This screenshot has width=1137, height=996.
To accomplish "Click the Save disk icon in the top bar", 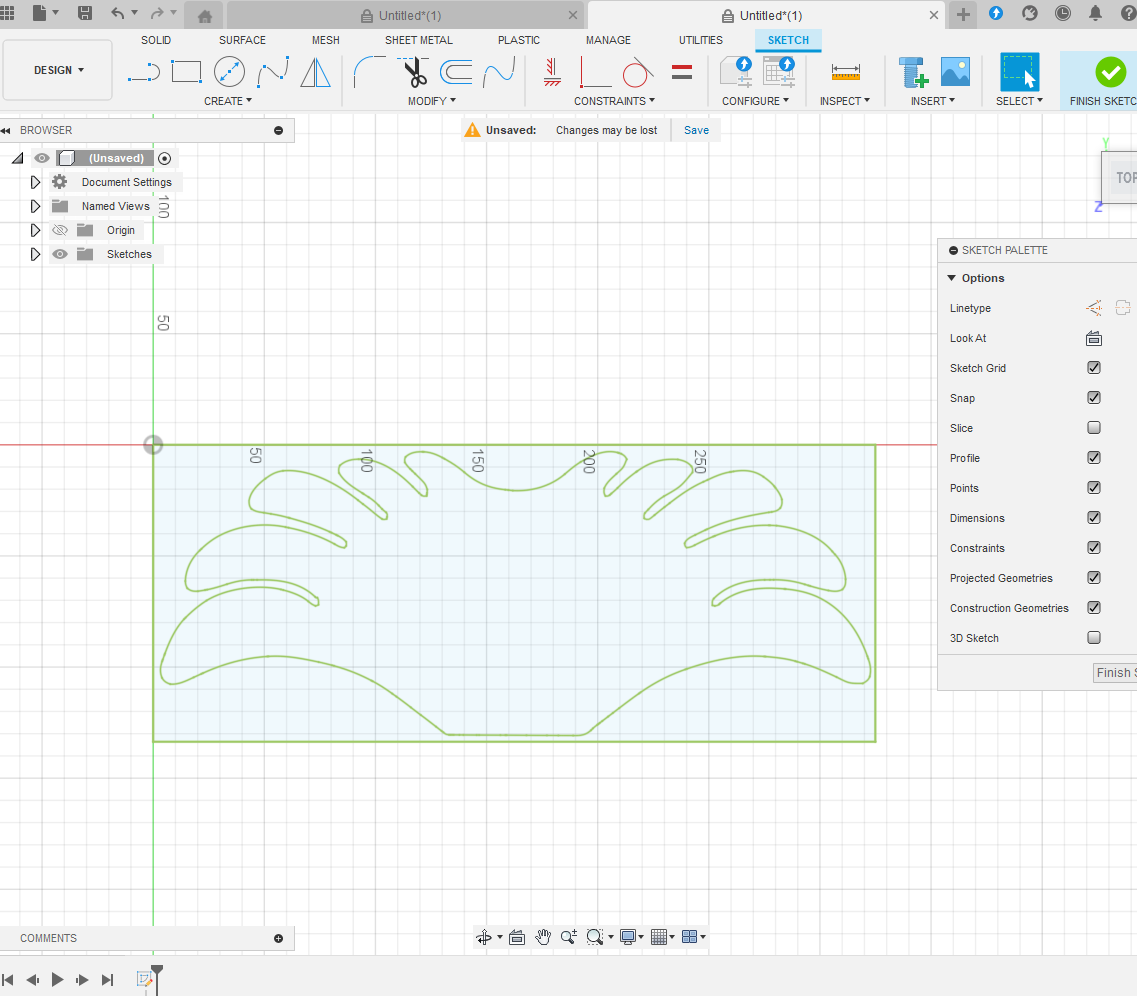I will 85,13.
